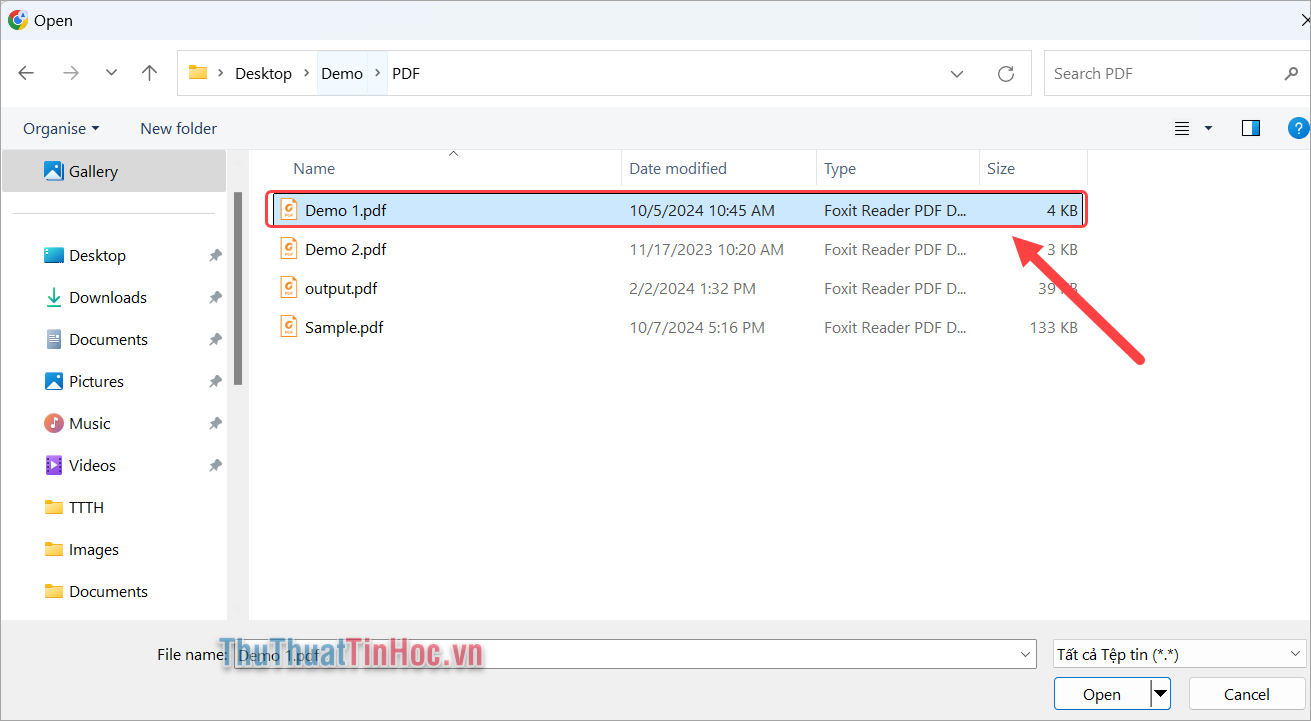Click the Forward navigation arrow

click(70, 73)
